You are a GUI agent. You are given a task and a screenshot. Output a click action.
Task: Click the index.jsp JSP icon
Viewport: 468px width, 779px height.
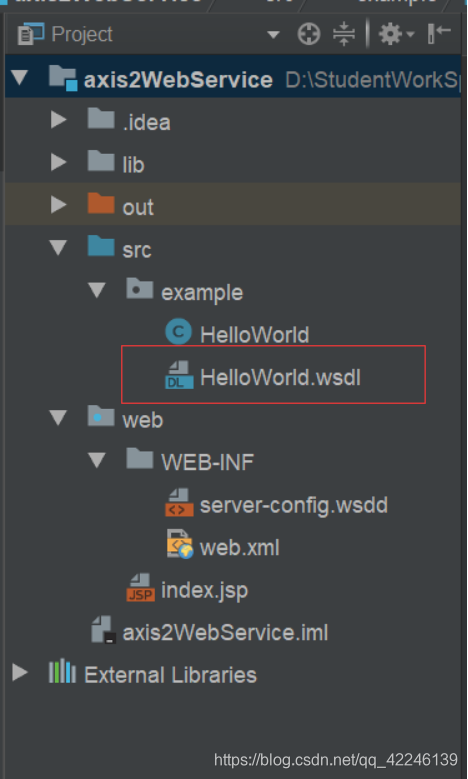click(x=141, y=588)
